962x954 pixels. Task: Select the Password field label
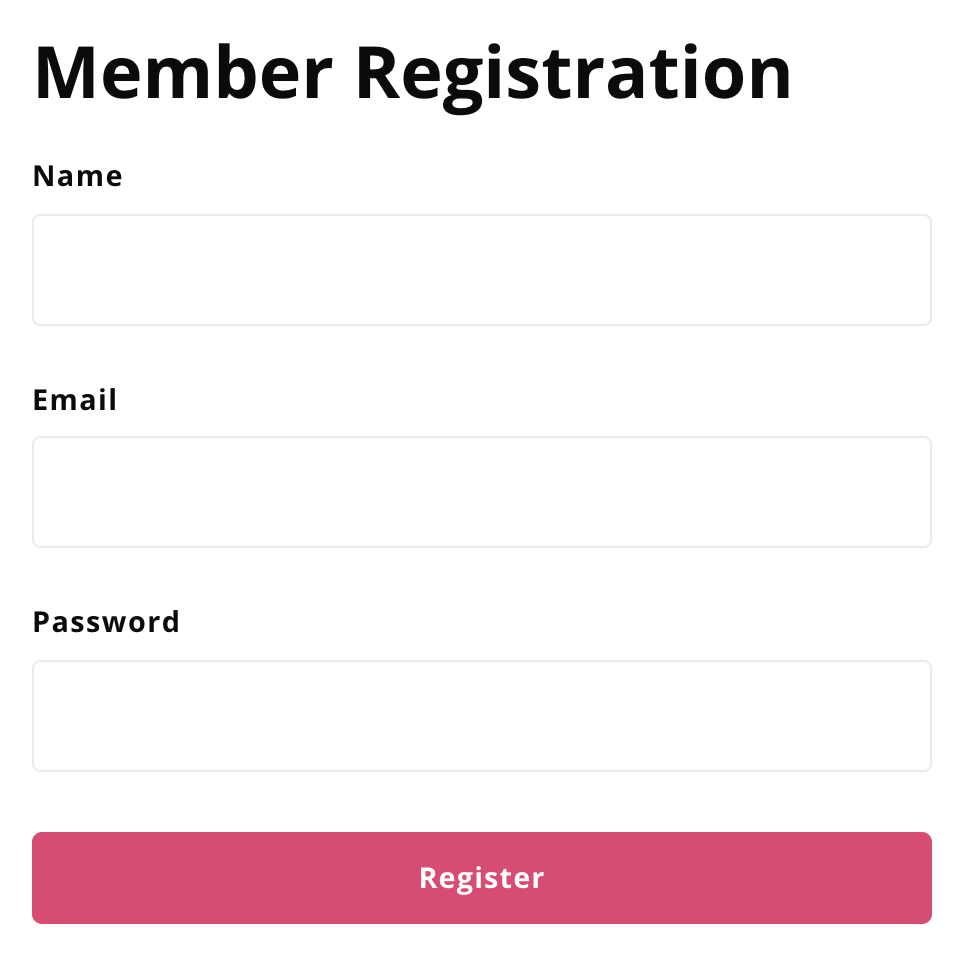106,621
